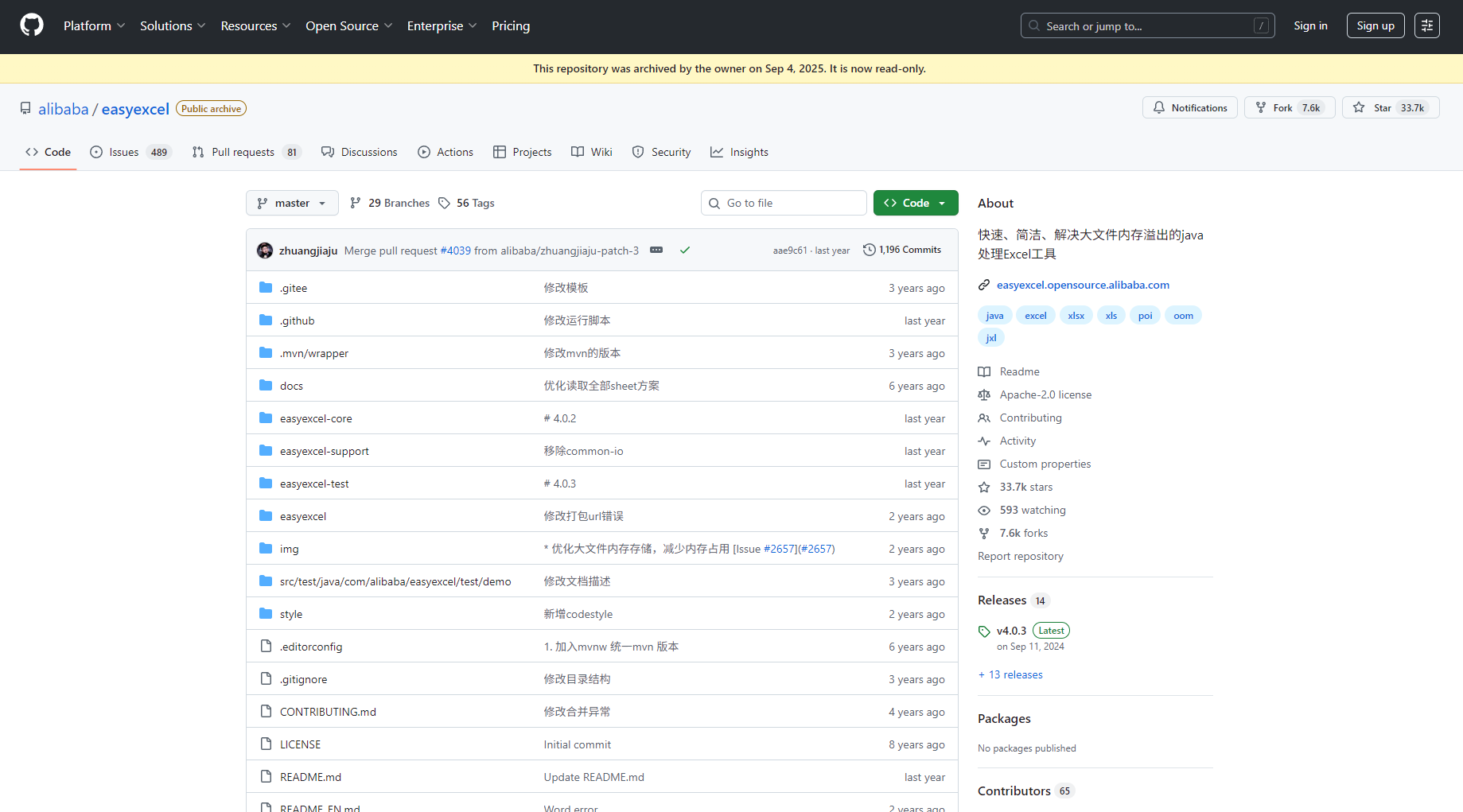1463x812 pixels.
Task: Open the Platform navigation menu
Action: (94, 25)
